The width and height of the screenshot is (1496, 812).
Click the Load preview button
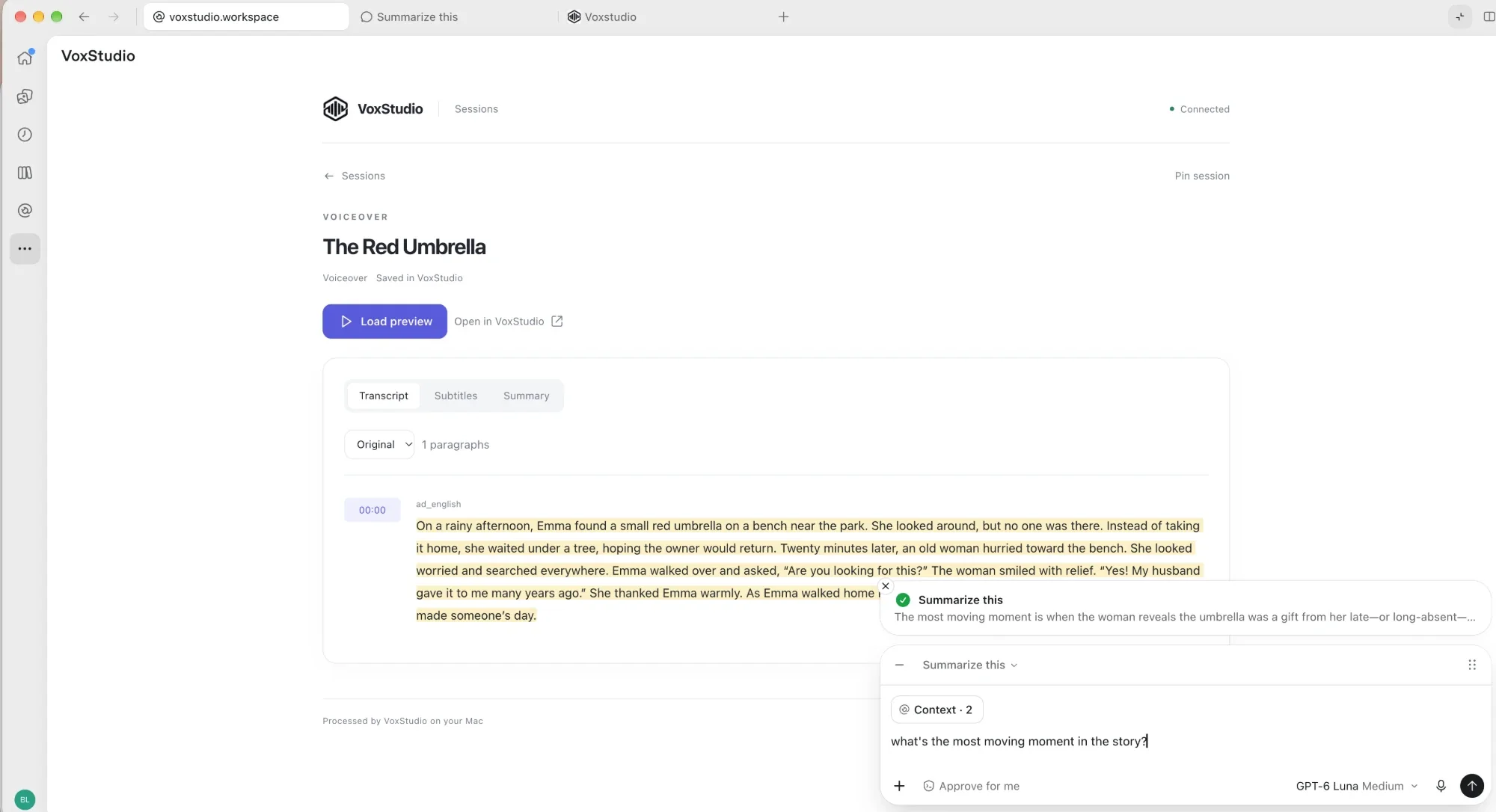coord(384,322)
